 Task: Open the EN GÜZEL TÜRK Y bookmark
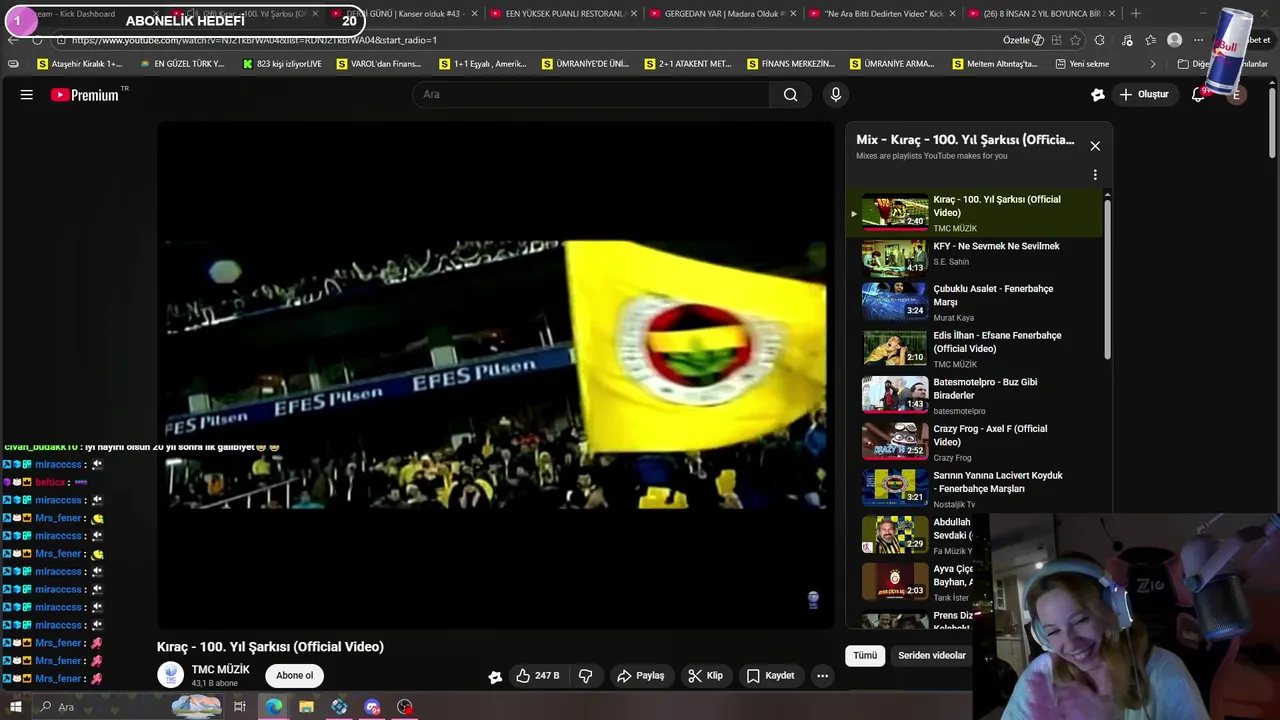tap(182, 64)
